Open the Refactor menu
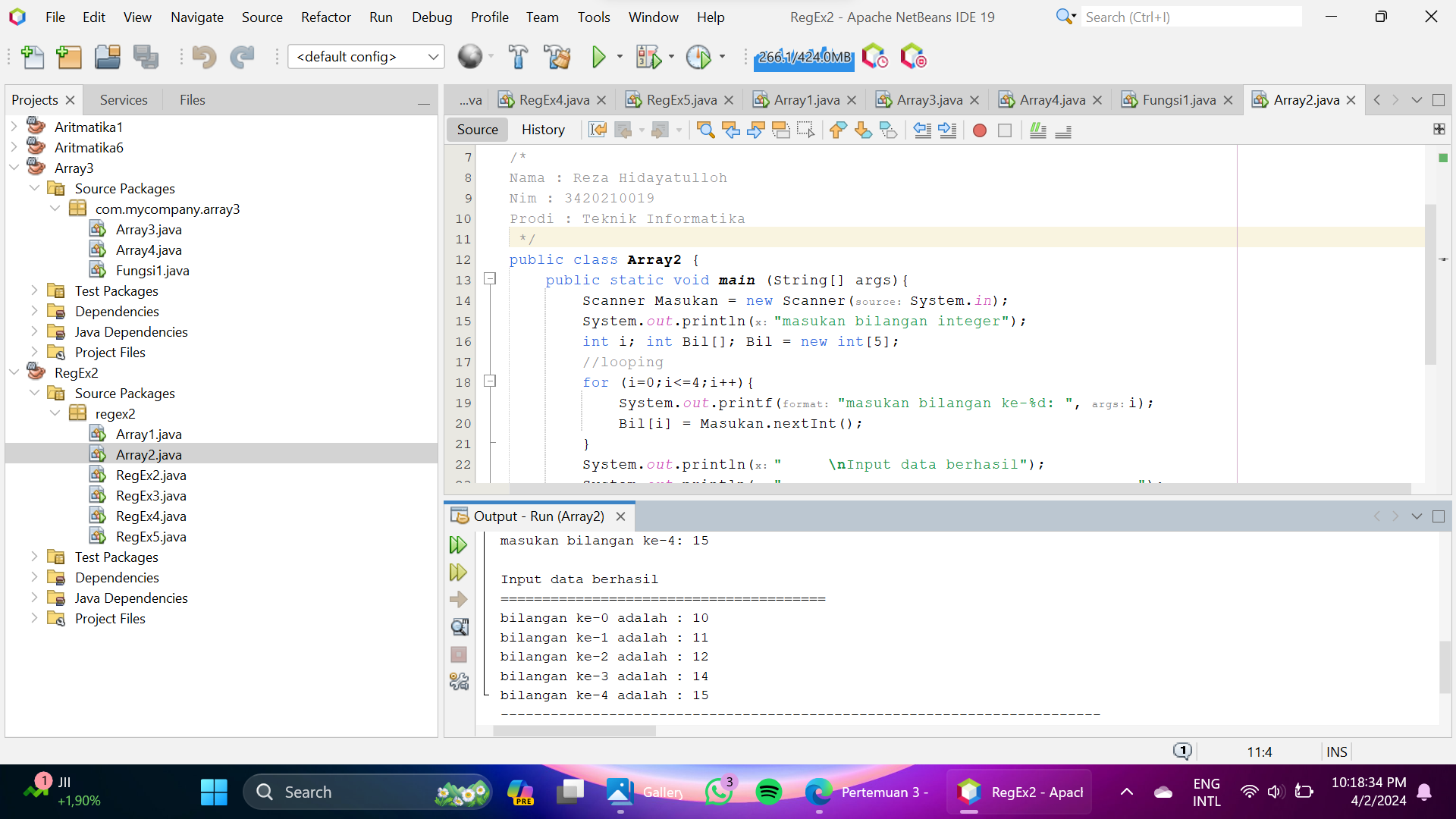Image resolution: width=1456 pixels, height=819 pixels. (x=325, y=17)
